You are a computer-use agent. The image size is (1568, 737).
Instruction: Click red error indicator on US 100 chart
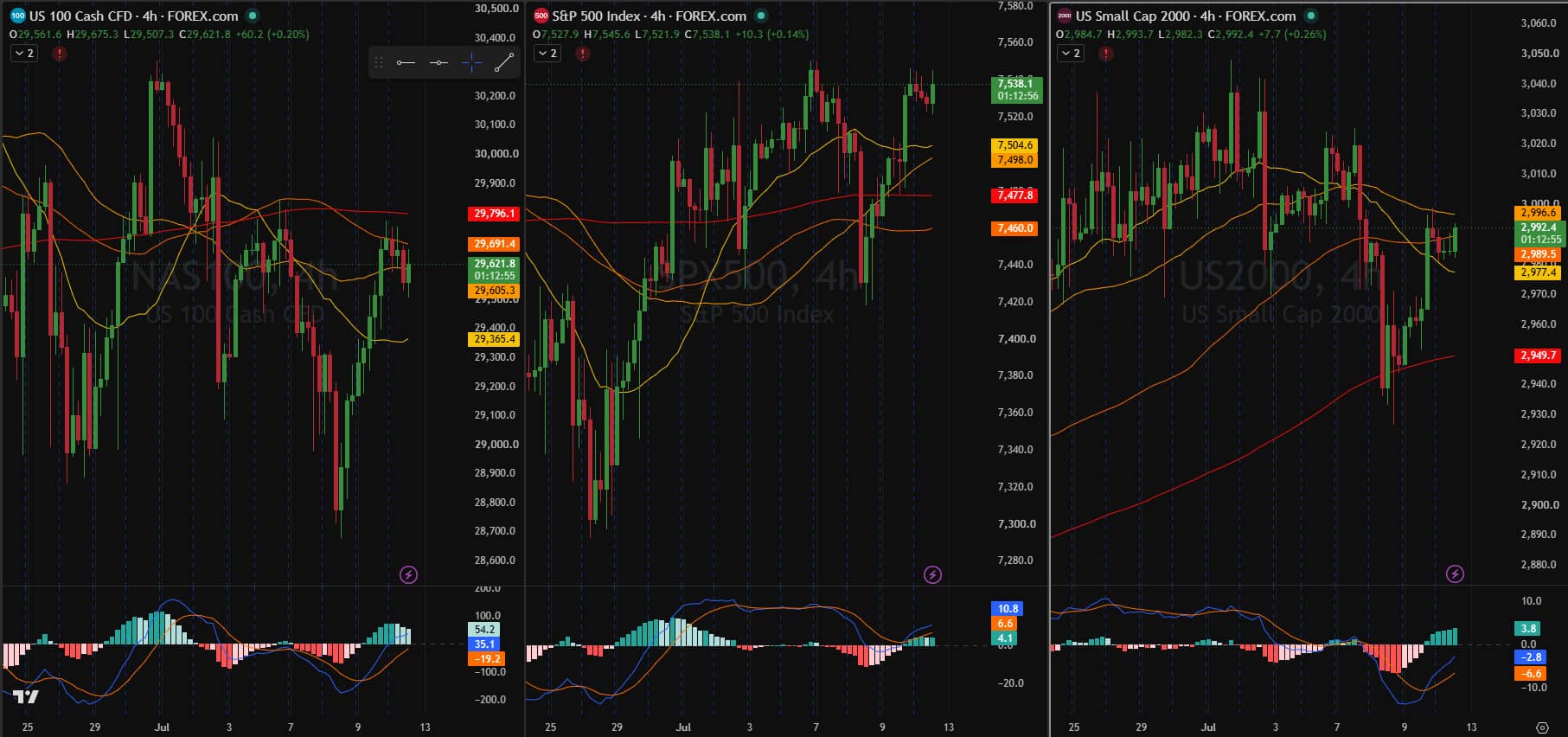(x=59, y=54)
